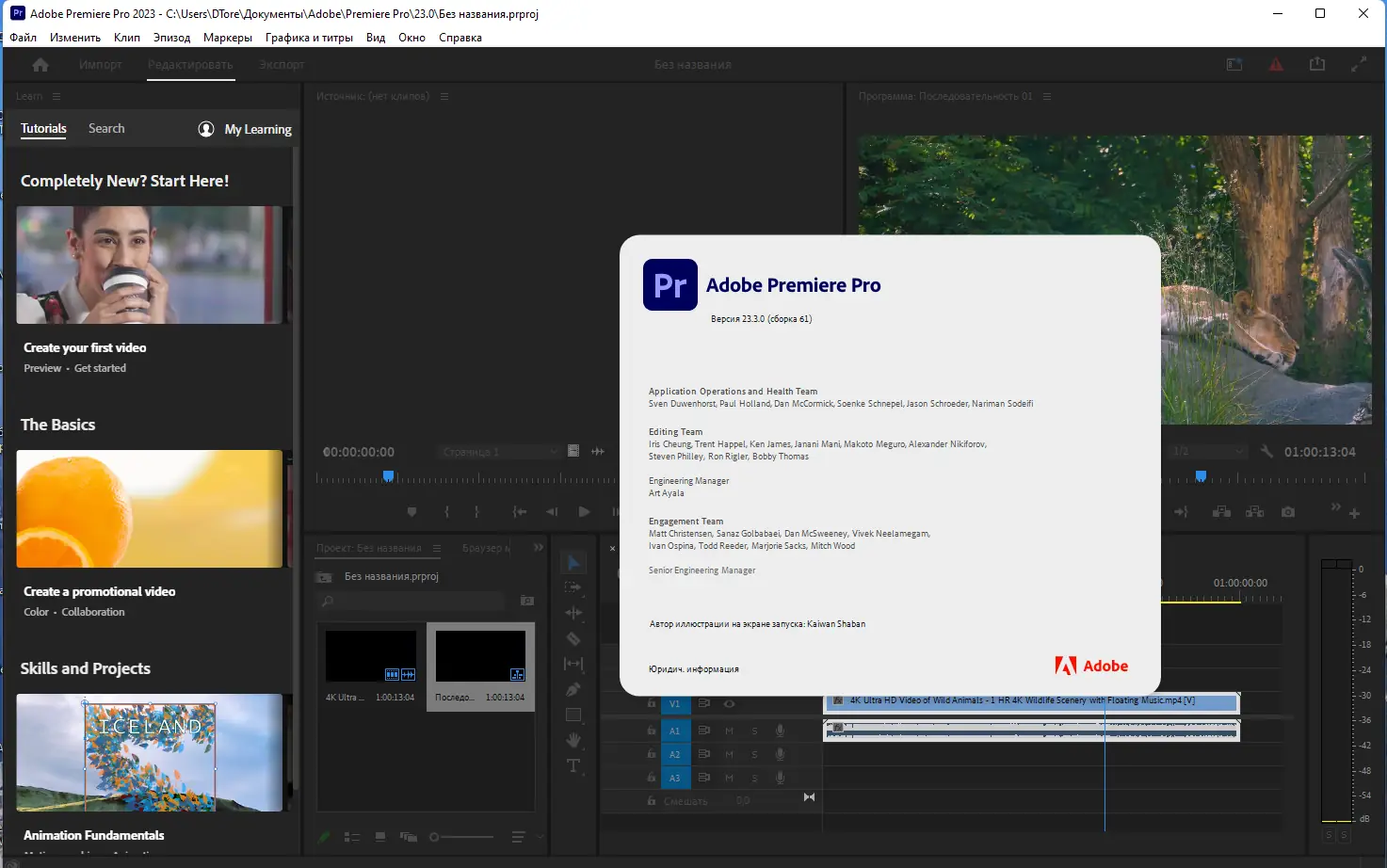Select the Razor tool in the toolbar

[x=573, y=638]
